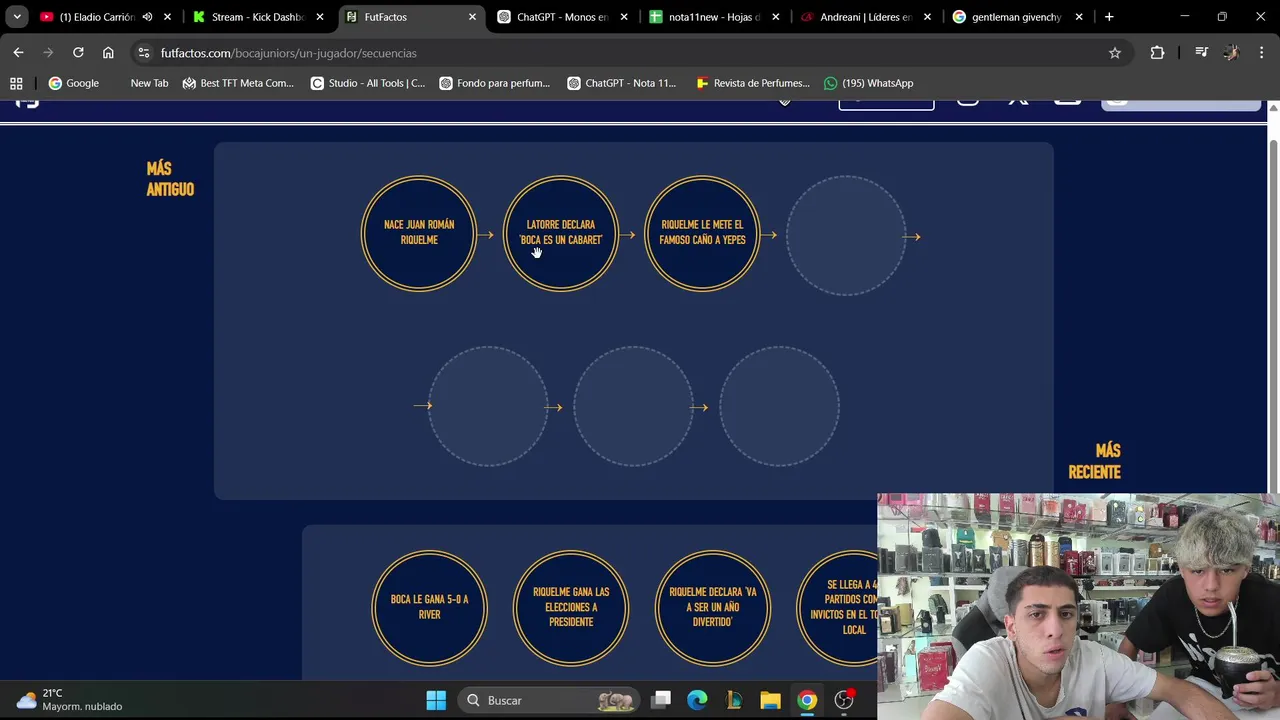Click the Google Chrome taskbar icon
The width and height of the screenshot is (1280, 720).
pos(807,700)
